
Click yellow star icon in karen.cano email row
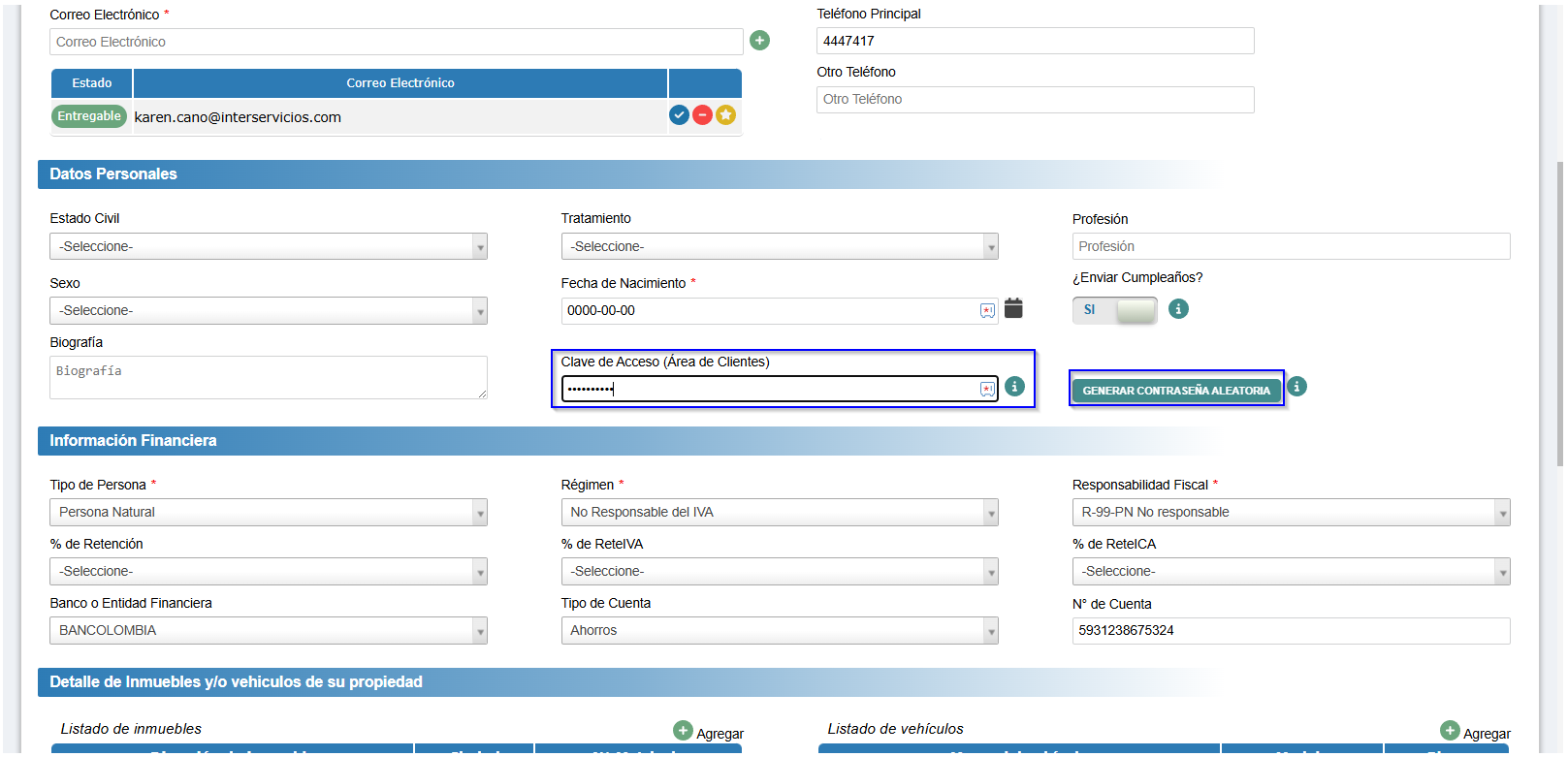coord(725,115)
